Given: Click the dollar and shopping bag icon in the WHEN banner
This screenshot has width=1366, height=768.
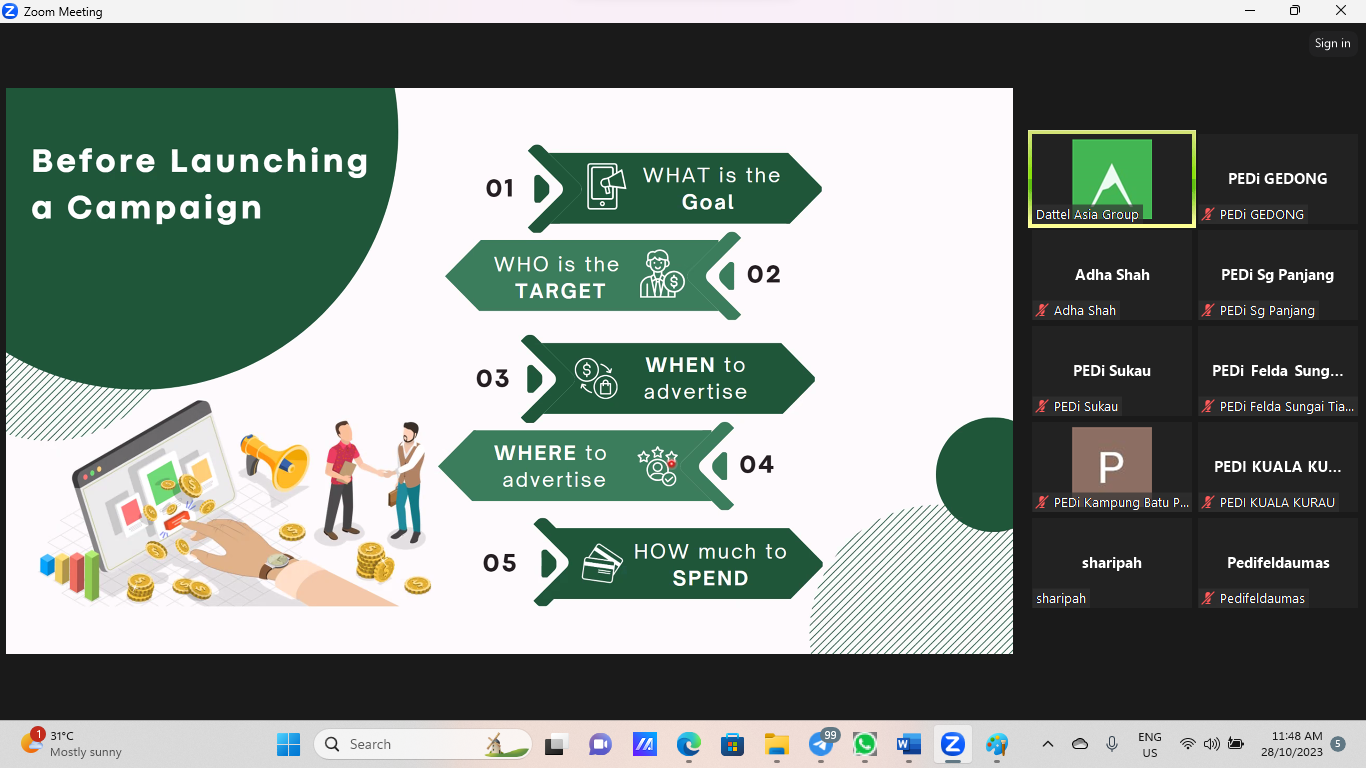Looking at the screenshot, I should pos(596,378).
